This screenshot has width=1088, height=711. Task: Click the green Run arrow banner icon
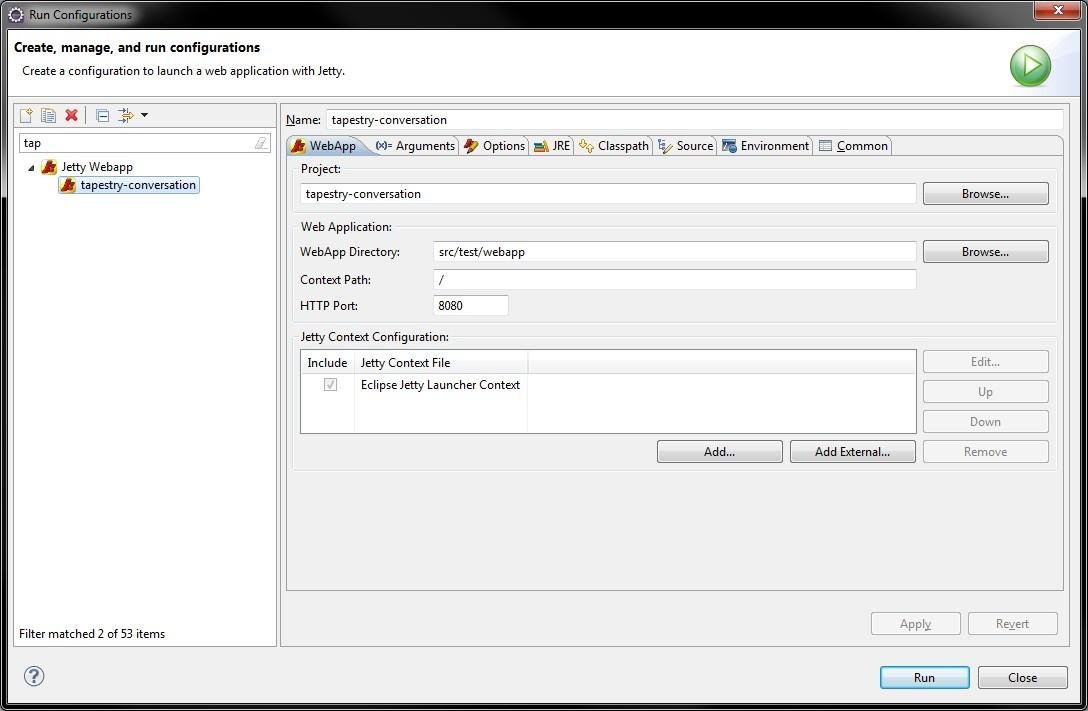coord(1030,66)
